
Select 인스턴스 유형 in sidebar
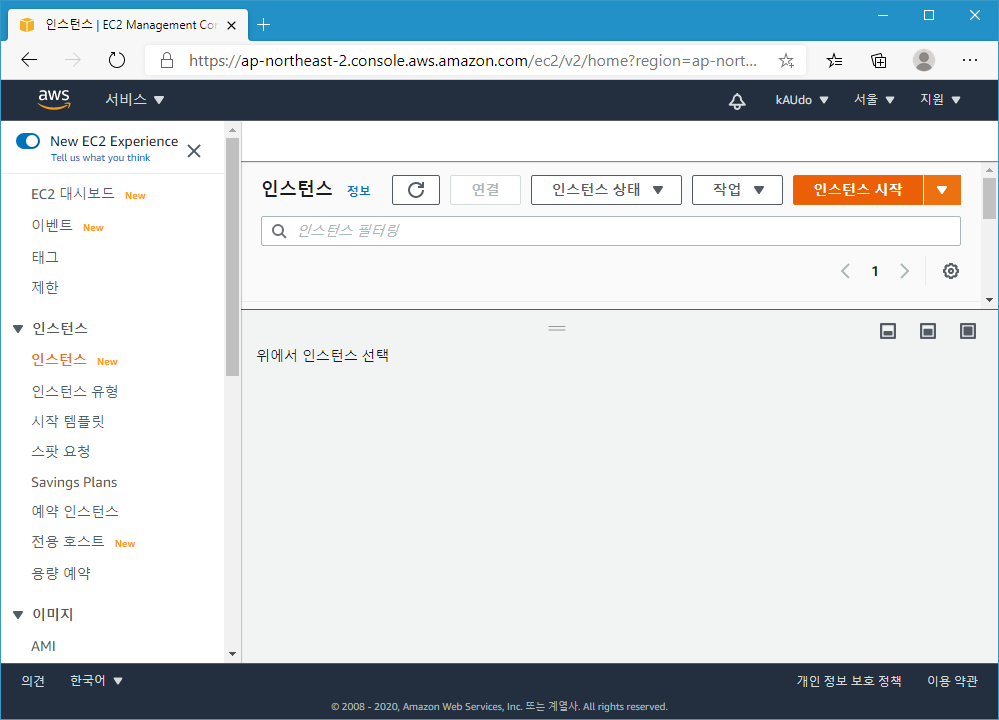click(75, 391)
